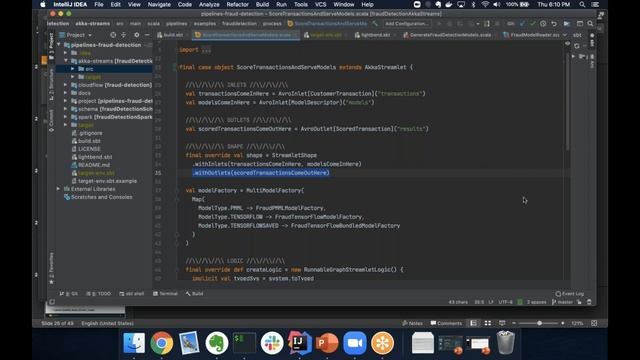Expand the akka-streams module node
Image resolution: width=640 pixels, height=360 pixels.
(66, 61)
